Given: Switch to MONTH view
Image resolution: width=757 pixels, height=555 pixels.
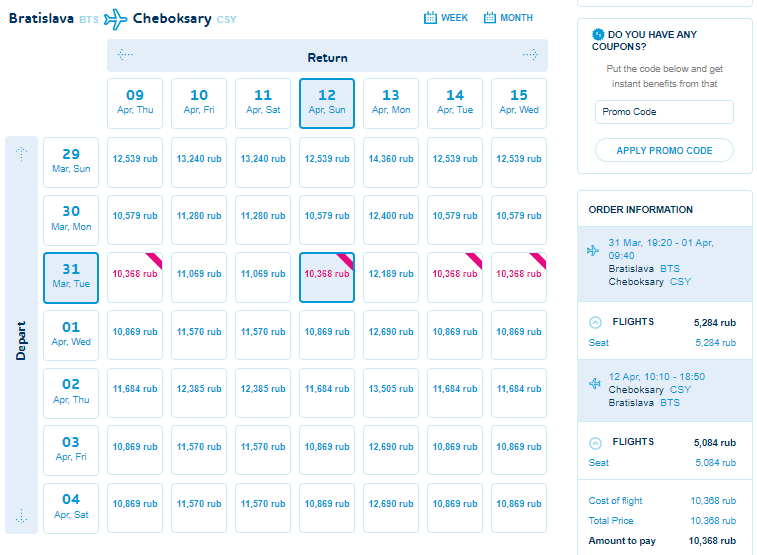Looking at the screenshot, I should 508,18.
